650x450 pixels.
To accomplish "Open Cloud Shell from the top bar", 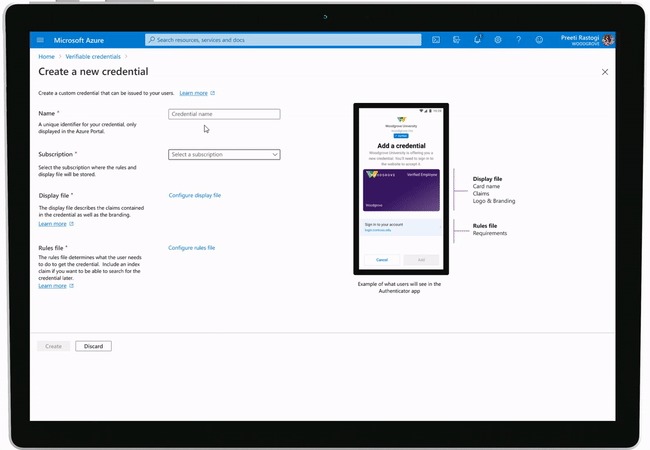I will [436, 40].
